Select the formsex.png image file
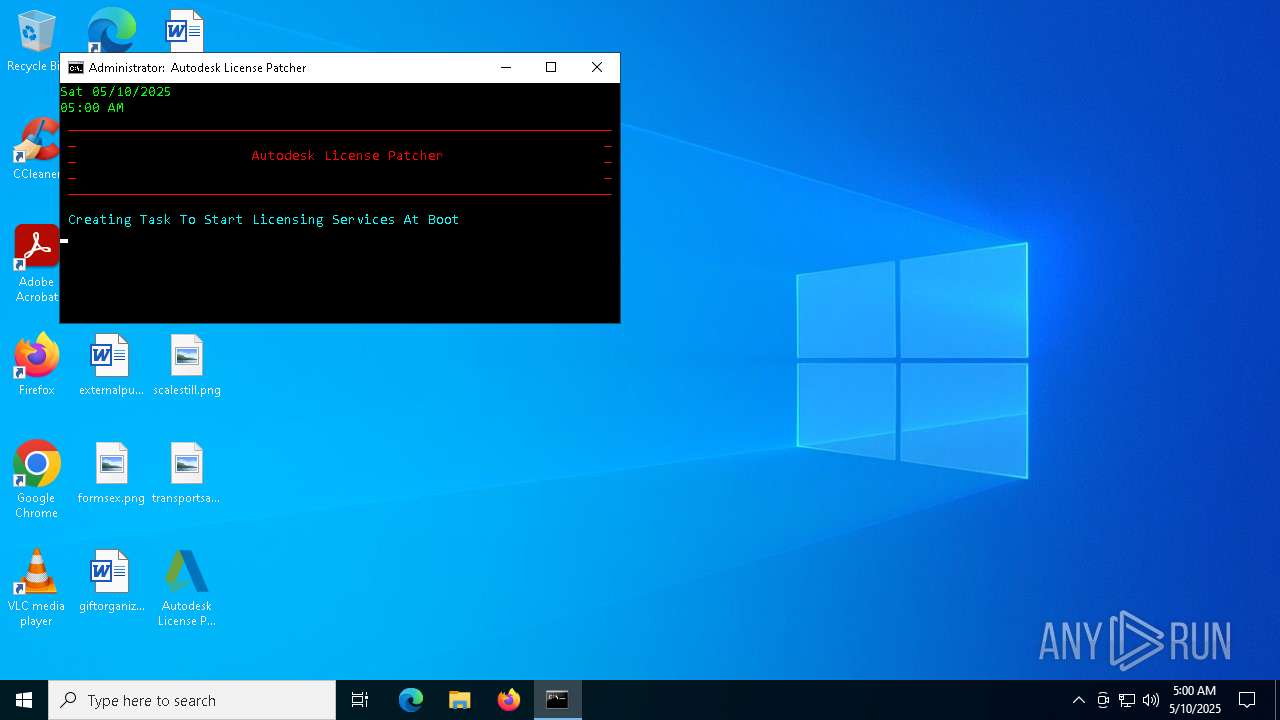The image size is (1280, 720). [111, 473]
